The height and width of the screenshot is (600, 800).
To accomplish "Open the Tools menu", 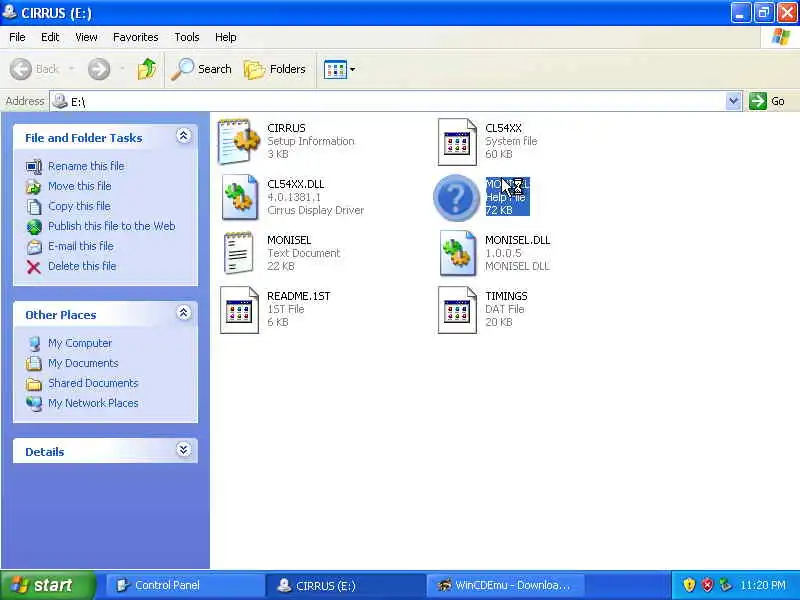I will (x=187, y=37).
